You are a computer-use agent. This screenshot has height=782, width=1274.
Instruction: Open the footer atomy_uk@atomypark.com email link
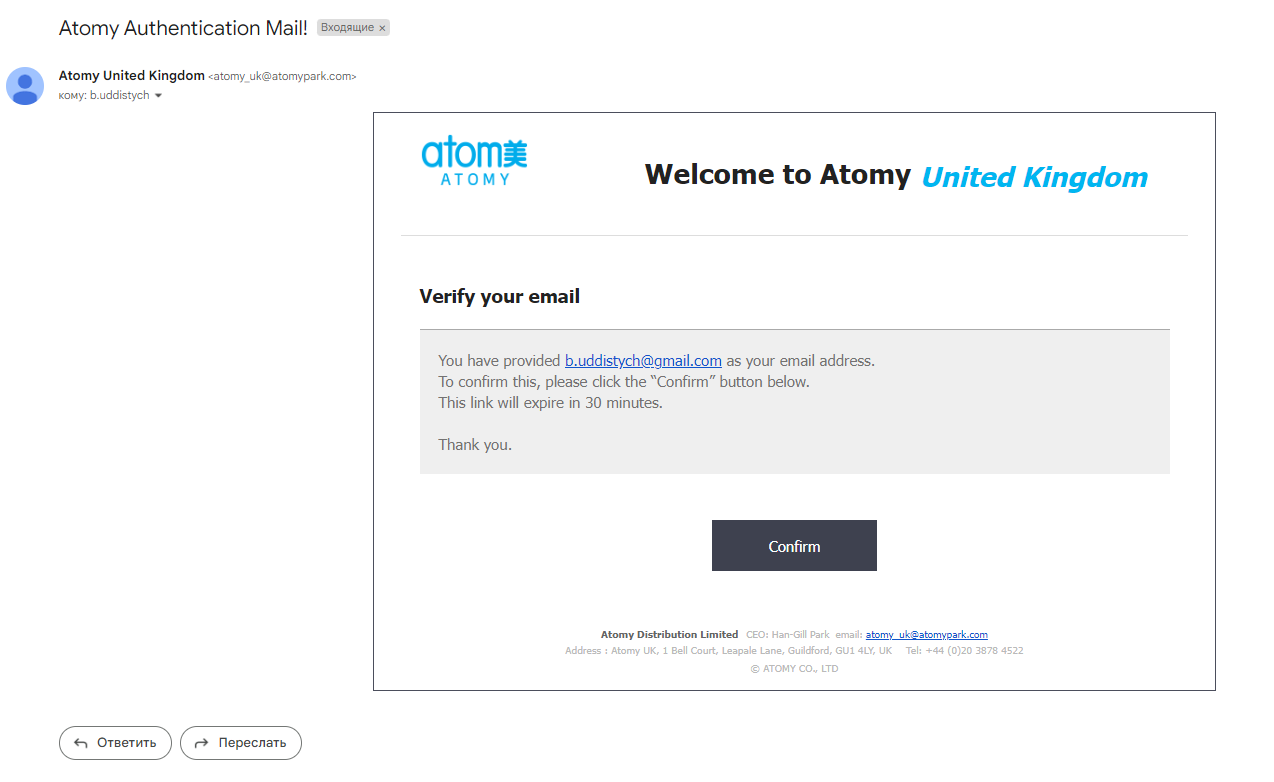[x=926, y=635]
